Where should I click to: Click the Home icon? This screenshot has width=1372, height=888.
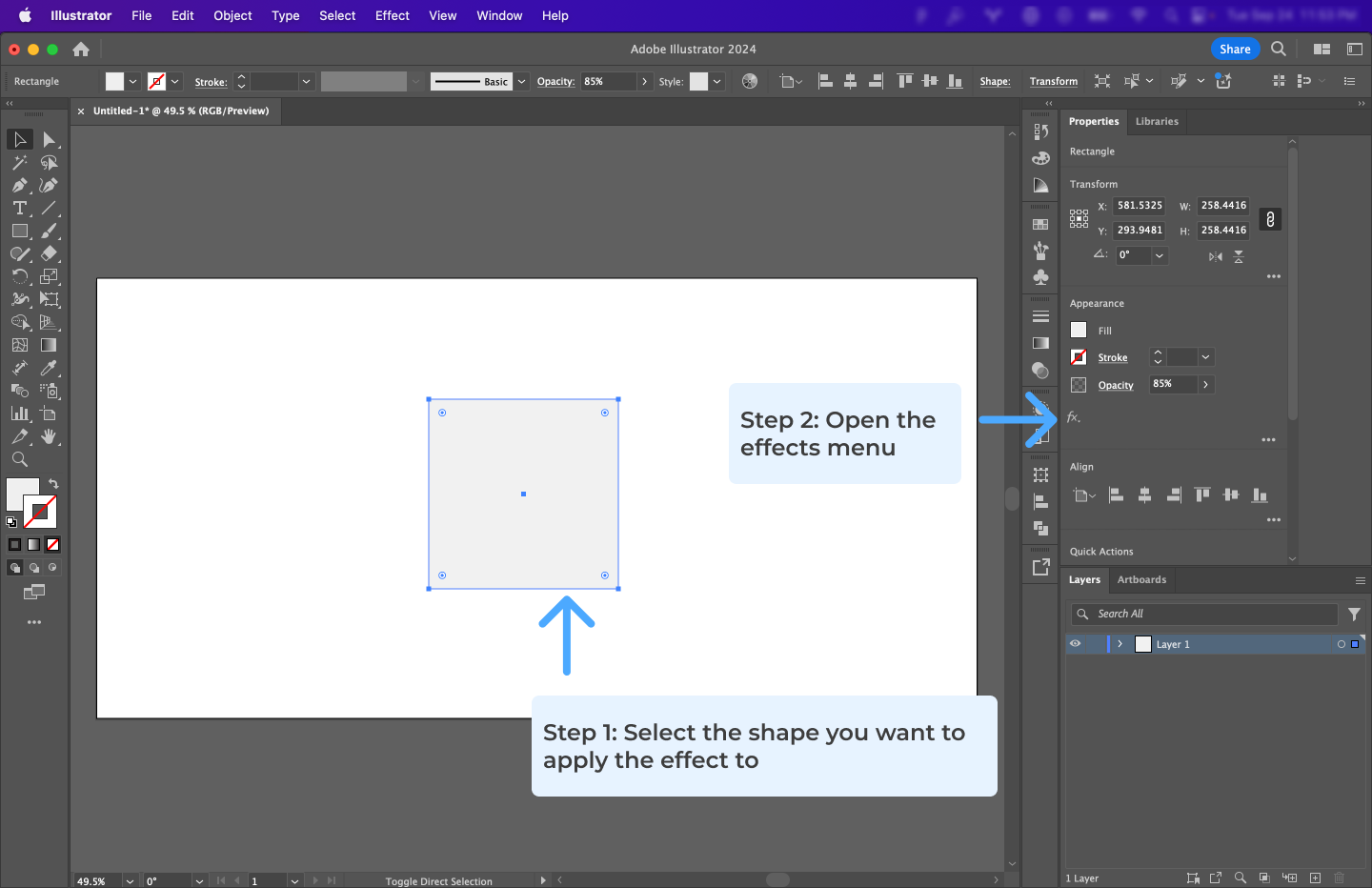click(81, 50)
